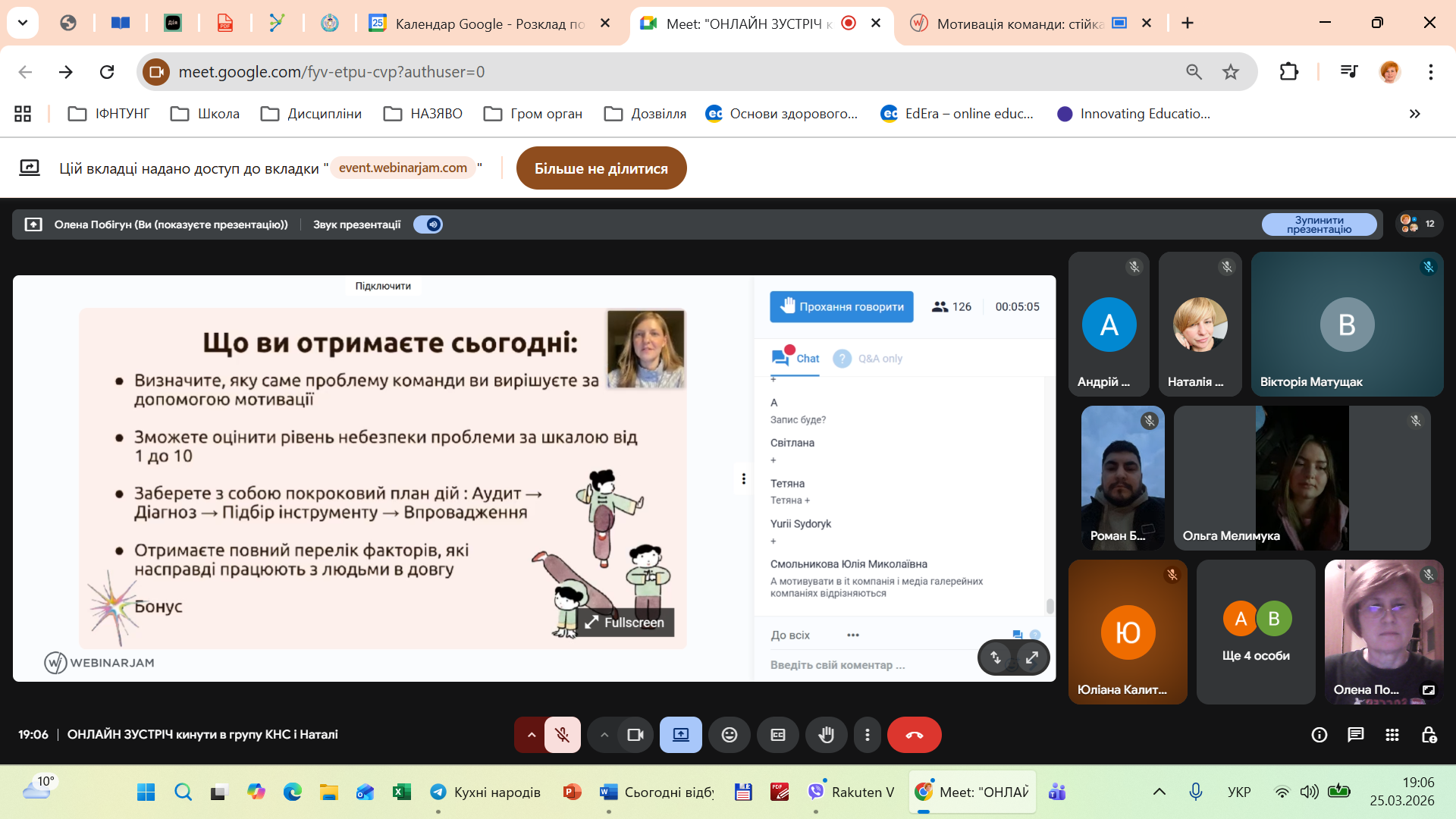Open the emoji reactions button
The height and width of the screenshot is (819, 1456).
pos(729,735)
